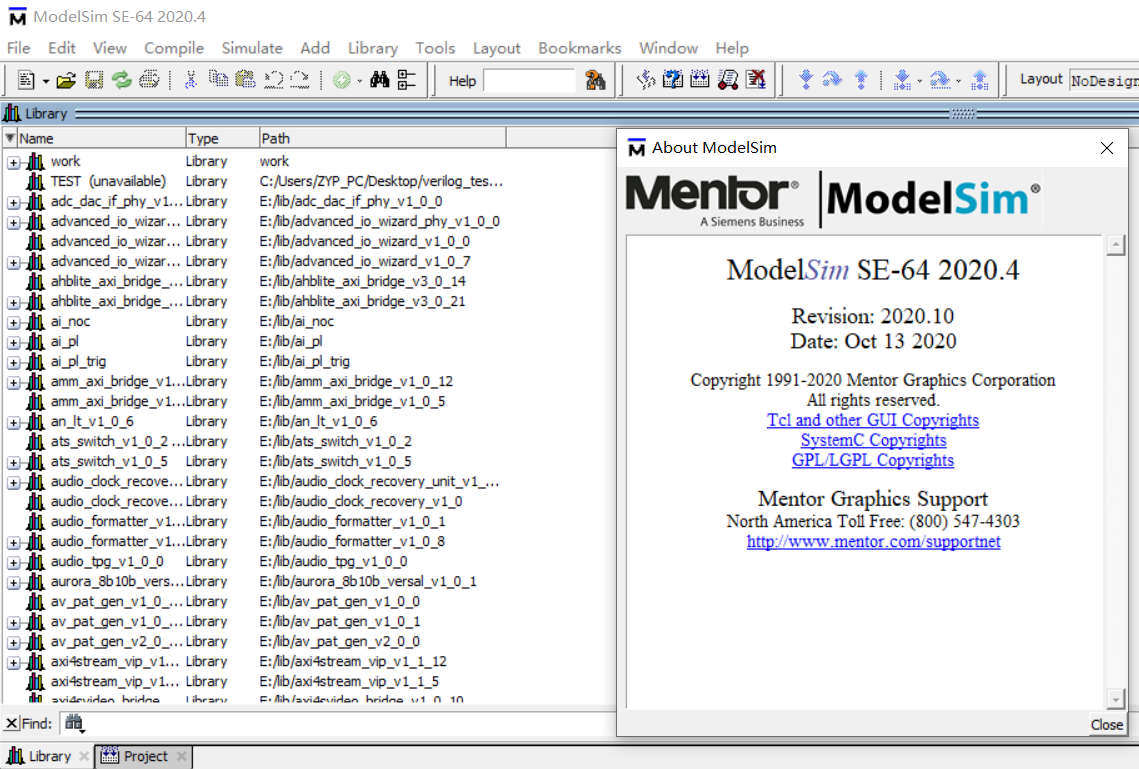1139x769 pixels.
Task: Click About dialog scrollbar down arrow
Action: pyautogui.click(x=1116, y=699)
